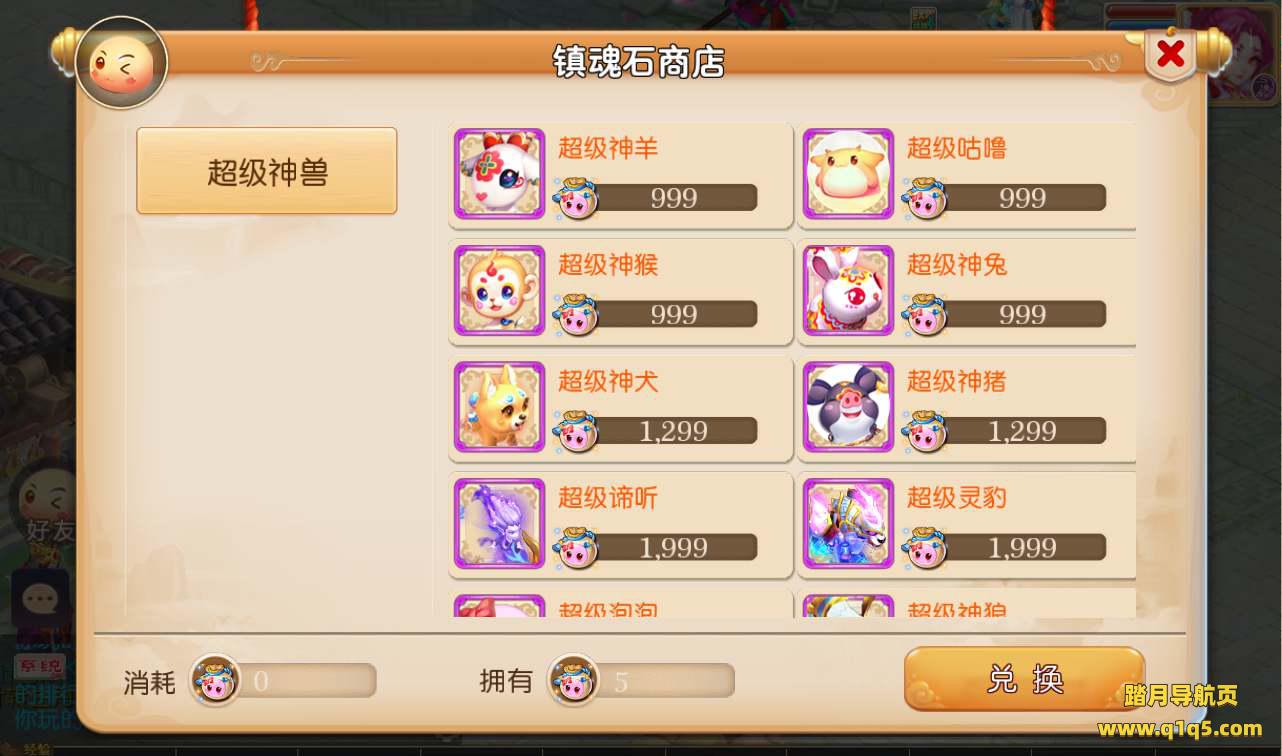
Task: Select the 超级咕噜 pet icon
Action: point(848,174)
